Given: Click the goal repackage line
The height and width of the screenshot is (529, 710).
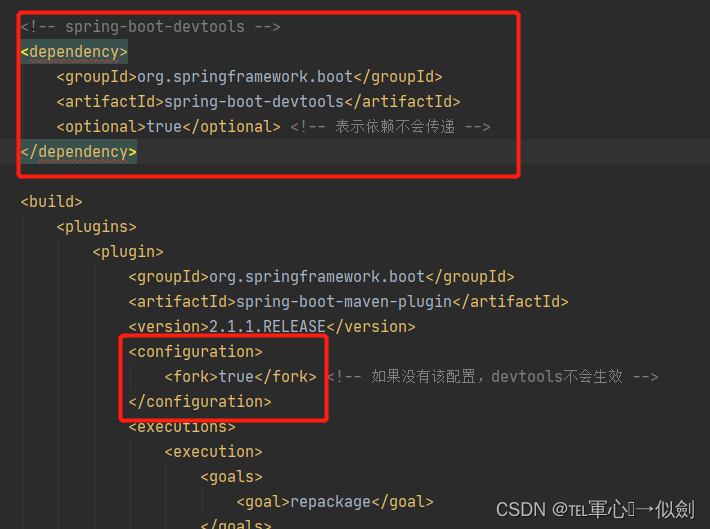Looking at the screenshot, I should pos(335,502).
